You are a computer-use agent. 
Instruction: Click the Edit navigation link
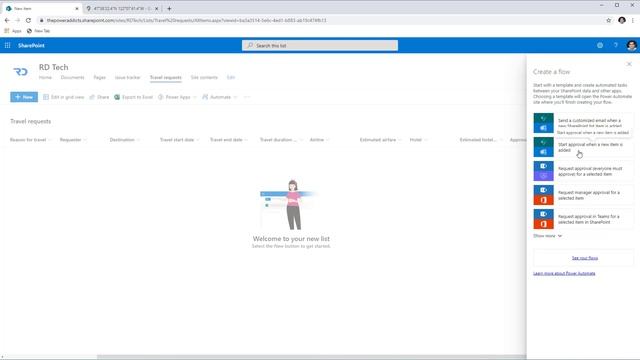(x=231, y=78)
